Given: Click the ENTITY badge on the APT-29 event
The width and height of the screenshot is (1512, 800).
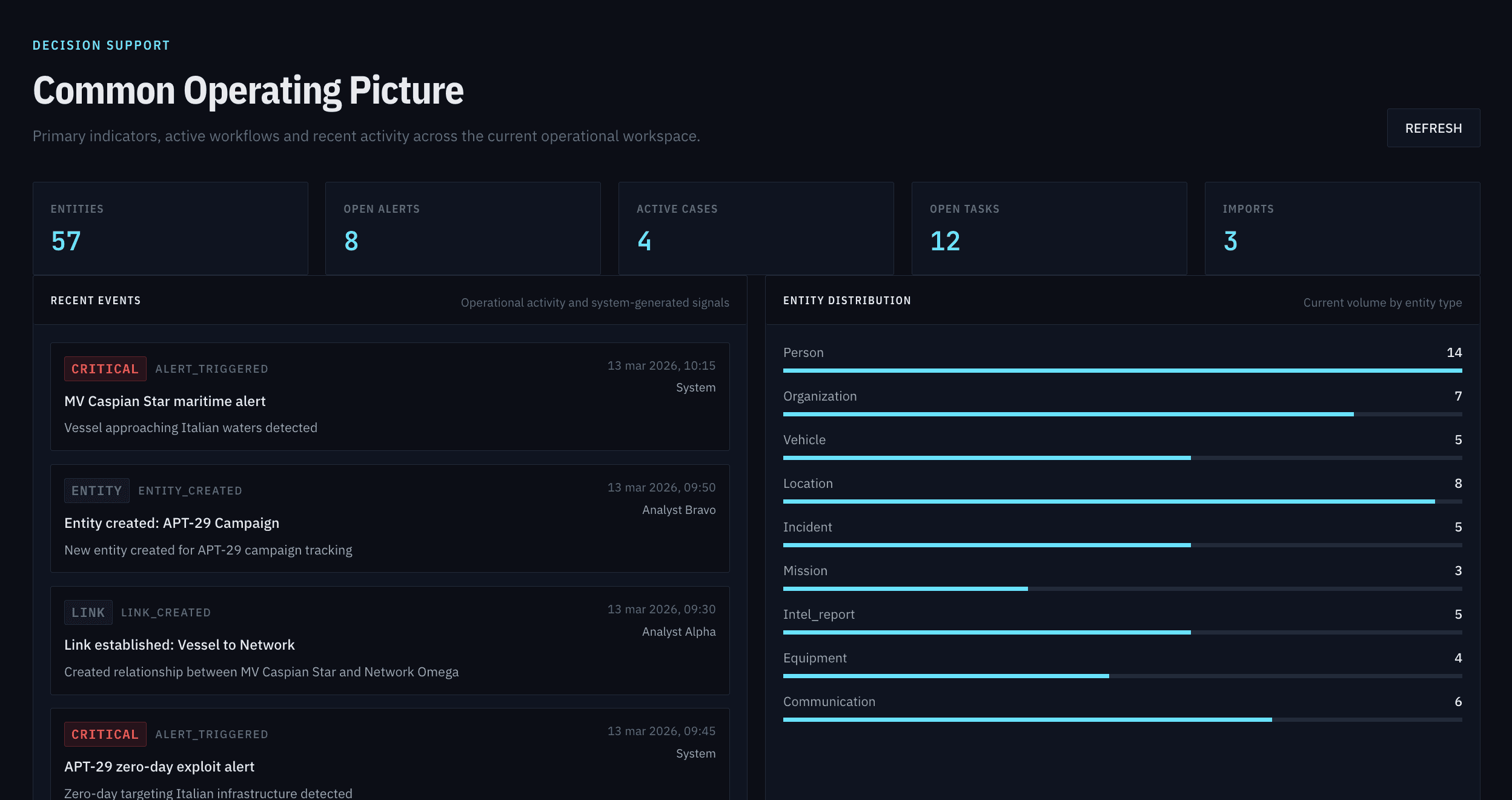Looking at the screenshot, I should click(x=96, y=490).
